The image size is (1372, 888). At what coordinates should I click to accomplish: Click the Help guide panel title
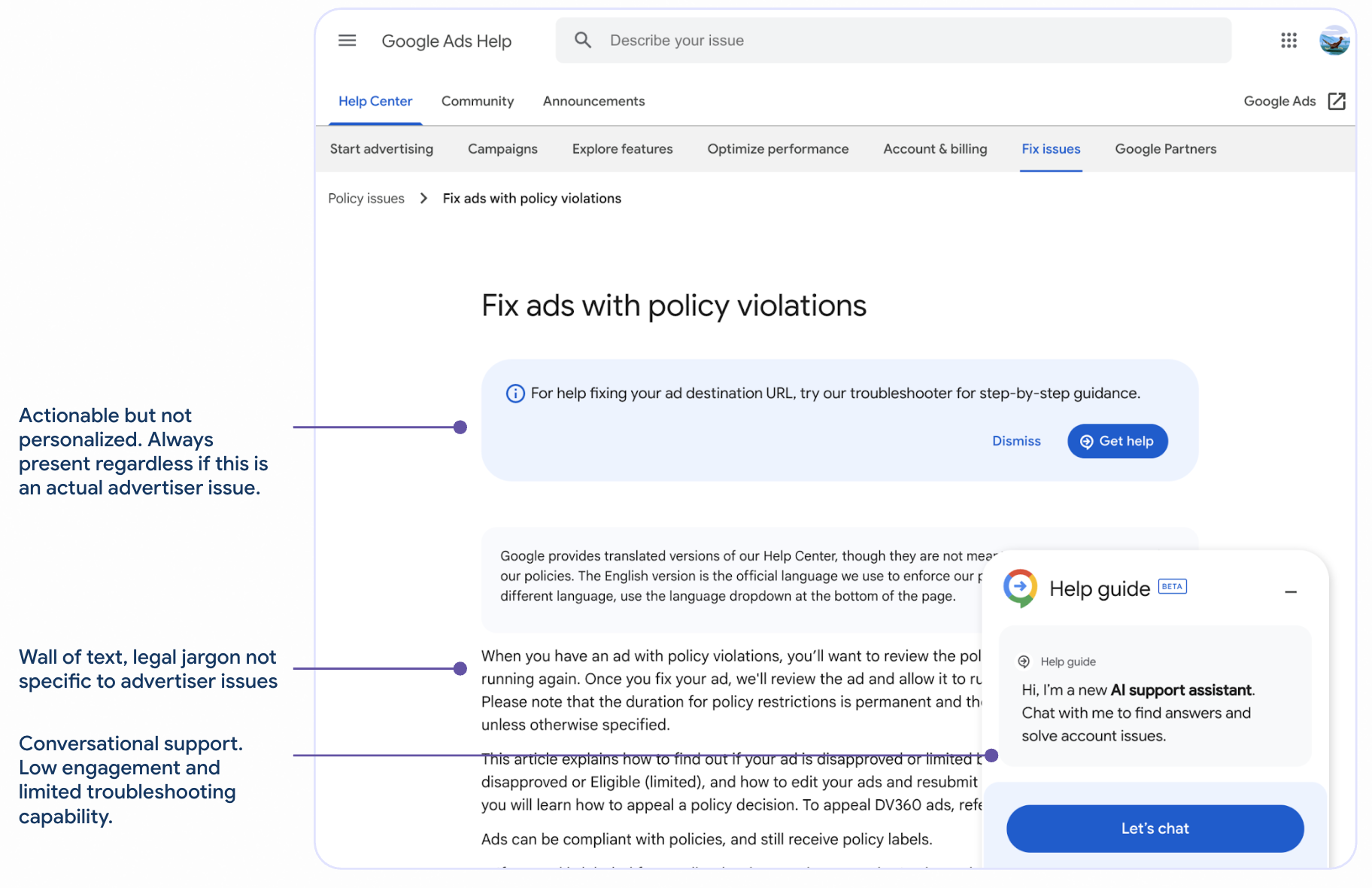click(1099, 588)
